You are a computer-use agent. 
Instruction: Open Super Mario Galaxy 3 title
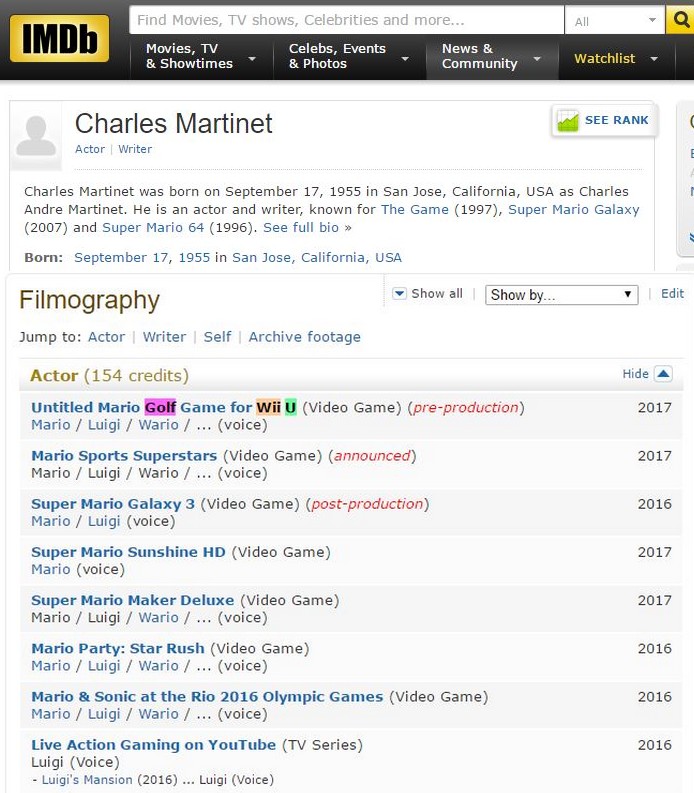pos(113,504)
